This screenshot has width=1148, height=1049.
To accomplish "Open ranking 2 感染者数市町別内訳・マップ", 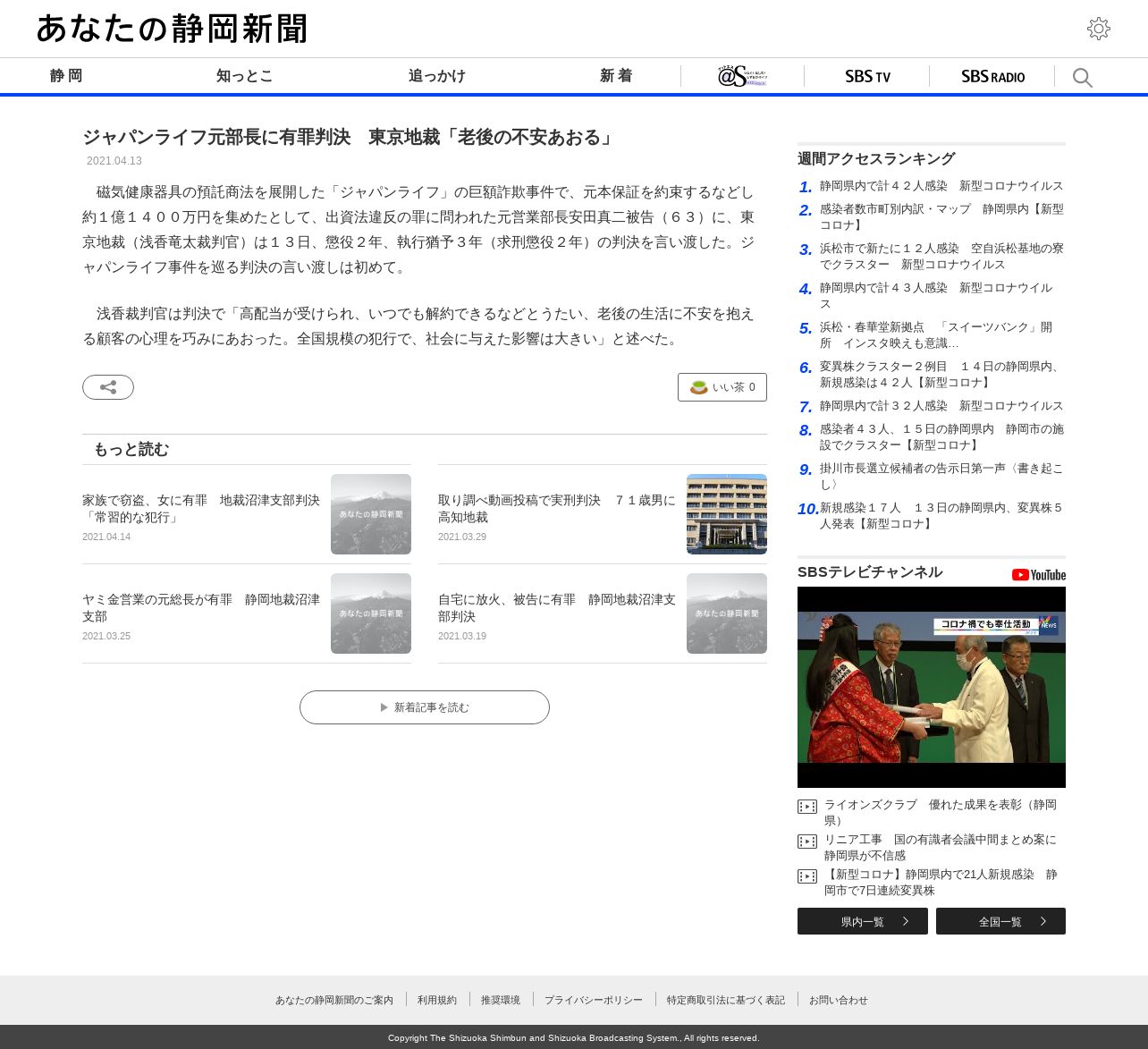I will tap(941, 217).
